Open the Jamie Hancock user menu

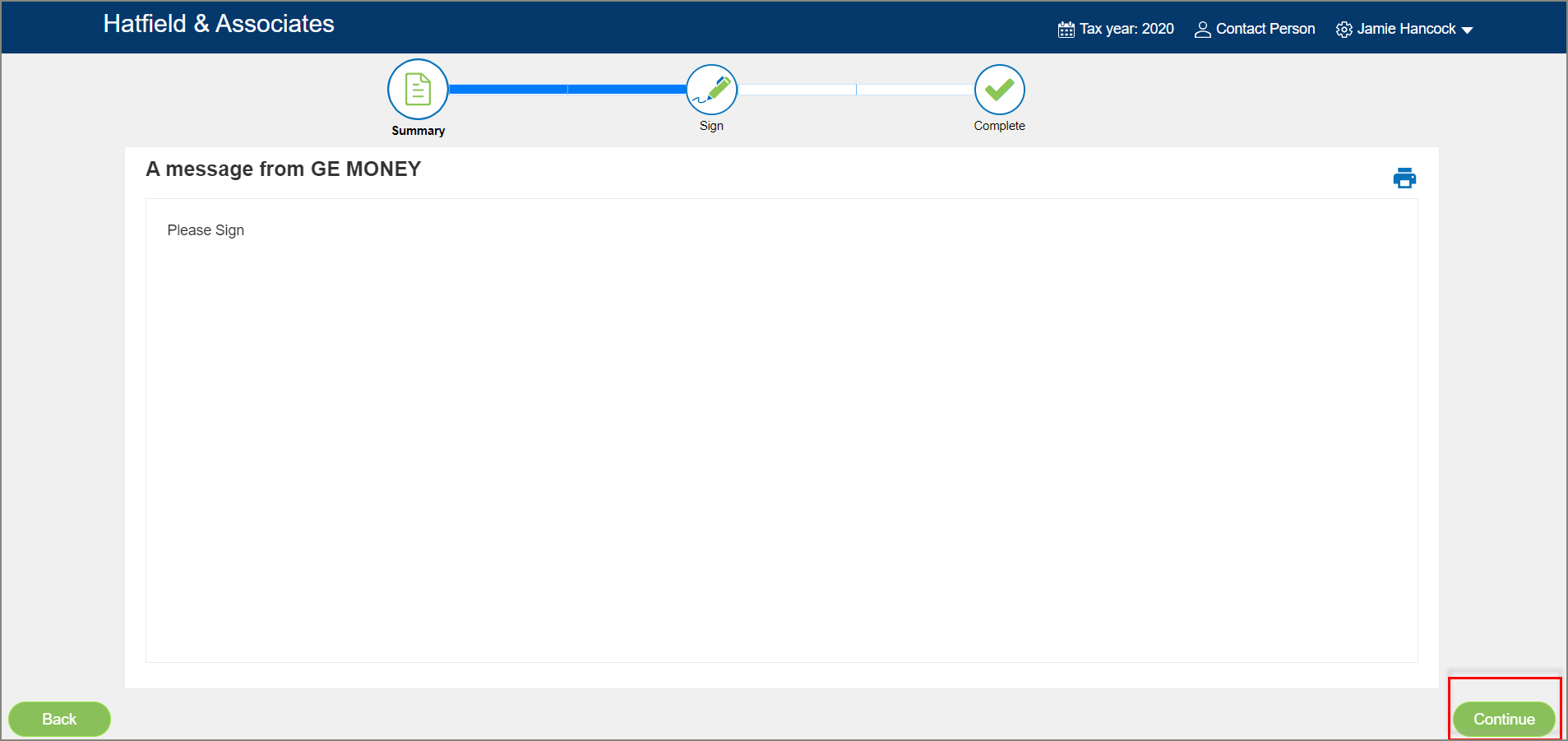click(1404, 29)
